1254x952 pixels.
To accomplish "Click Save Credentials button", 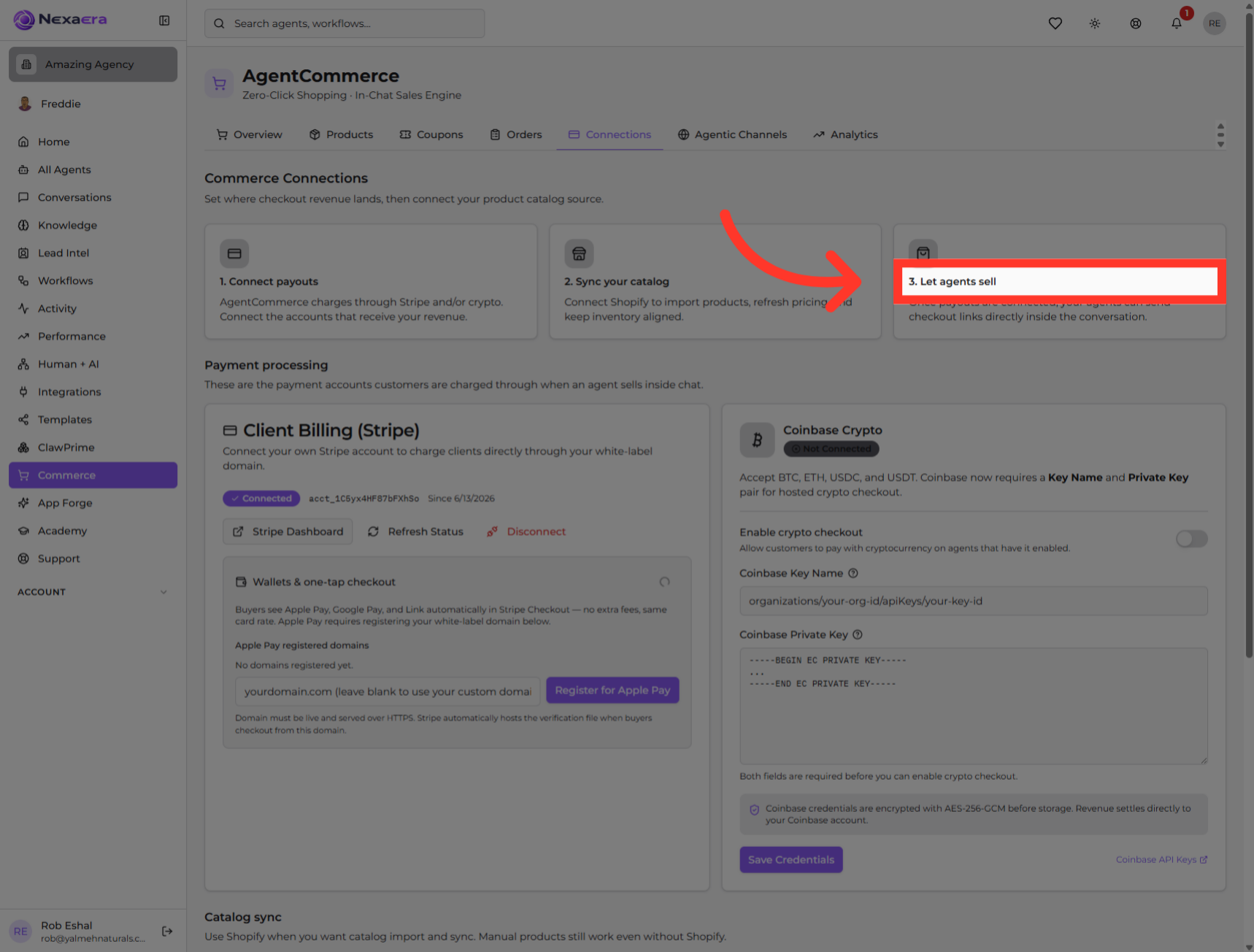I will click(791, 859).
